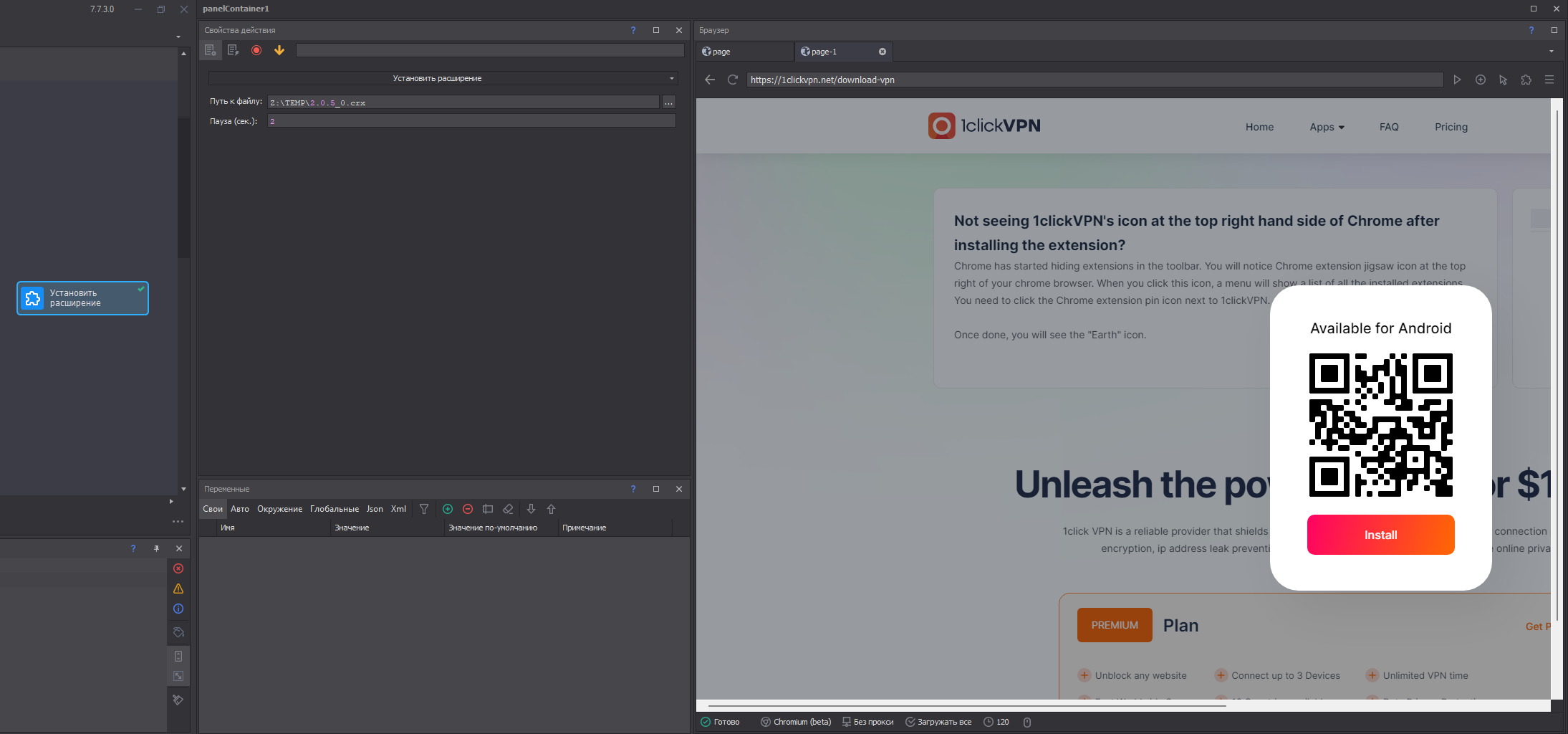Open help for Переменные panel
This screenshot has height=734, width=1568.
pos(633,489)
